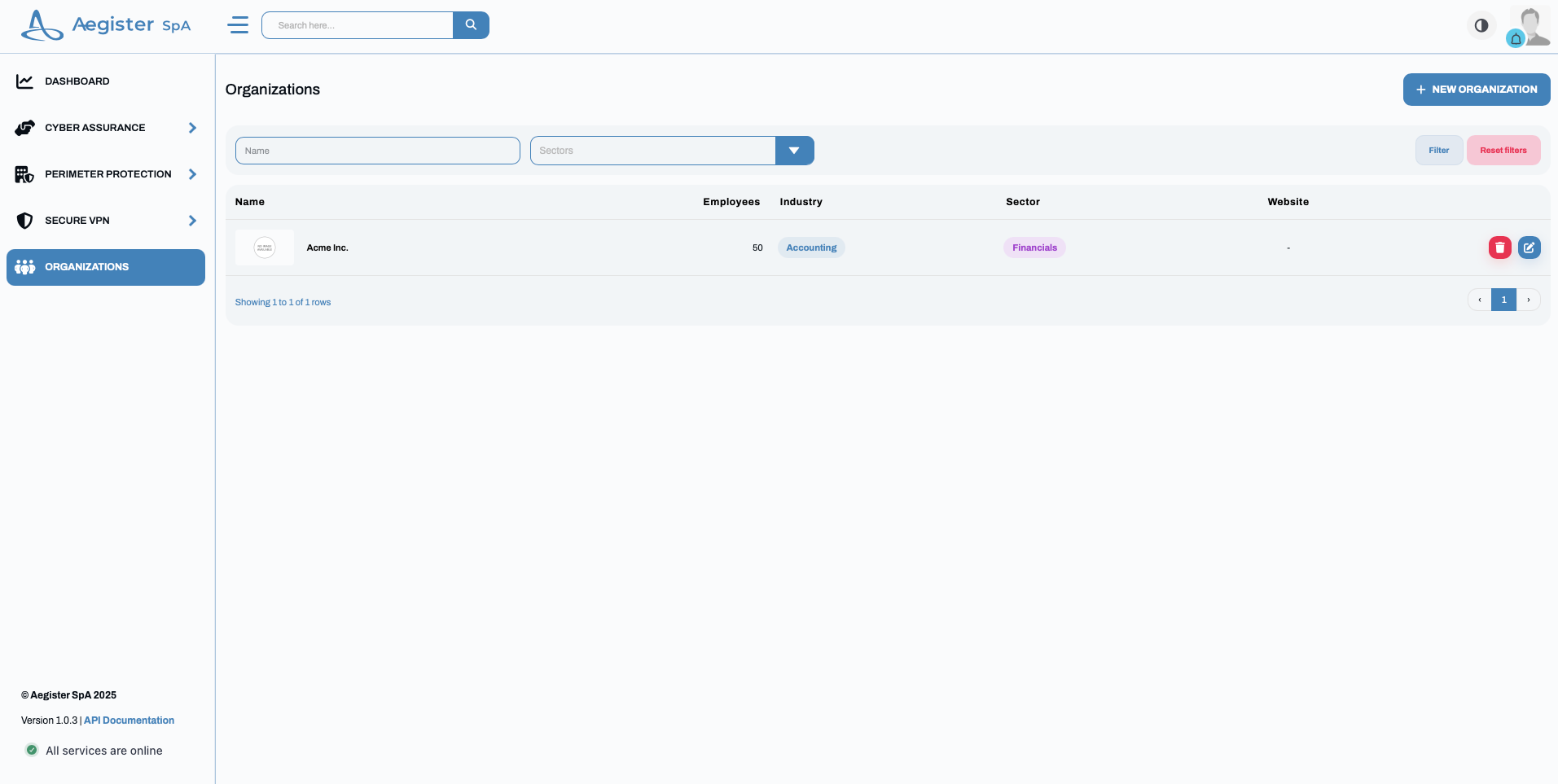Open the Sectors dropdown arrow
Viewport: 1558px width, 784px height.
coord(794,151)
